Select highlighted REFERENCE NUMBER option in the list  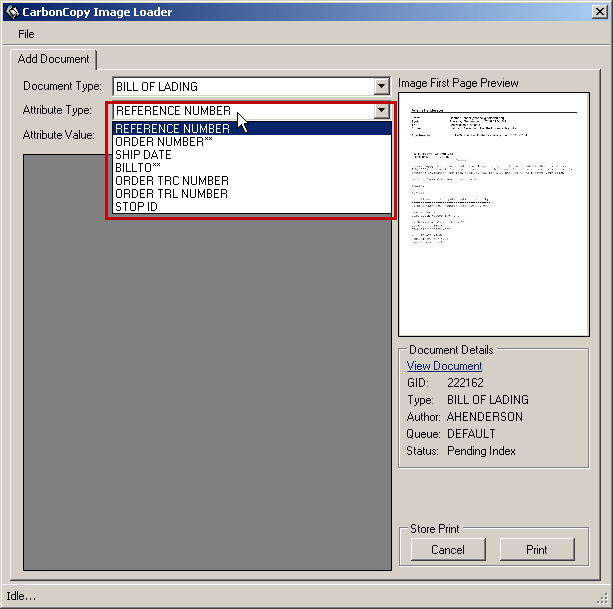(172, 129)
